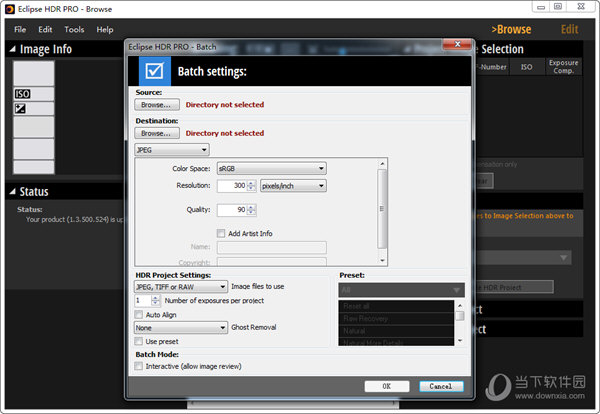600x414 pixels.
Task: Cancel the Batch settings dialog
Action: pyautogui.click(x=441, y=386)
